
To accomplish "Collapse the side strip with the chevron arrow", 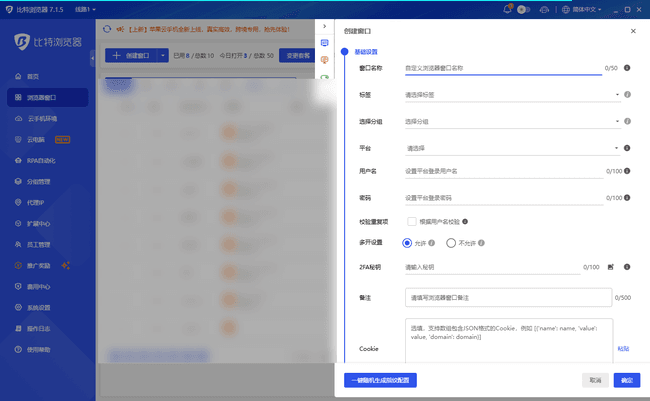I will (x=325, y=26).
